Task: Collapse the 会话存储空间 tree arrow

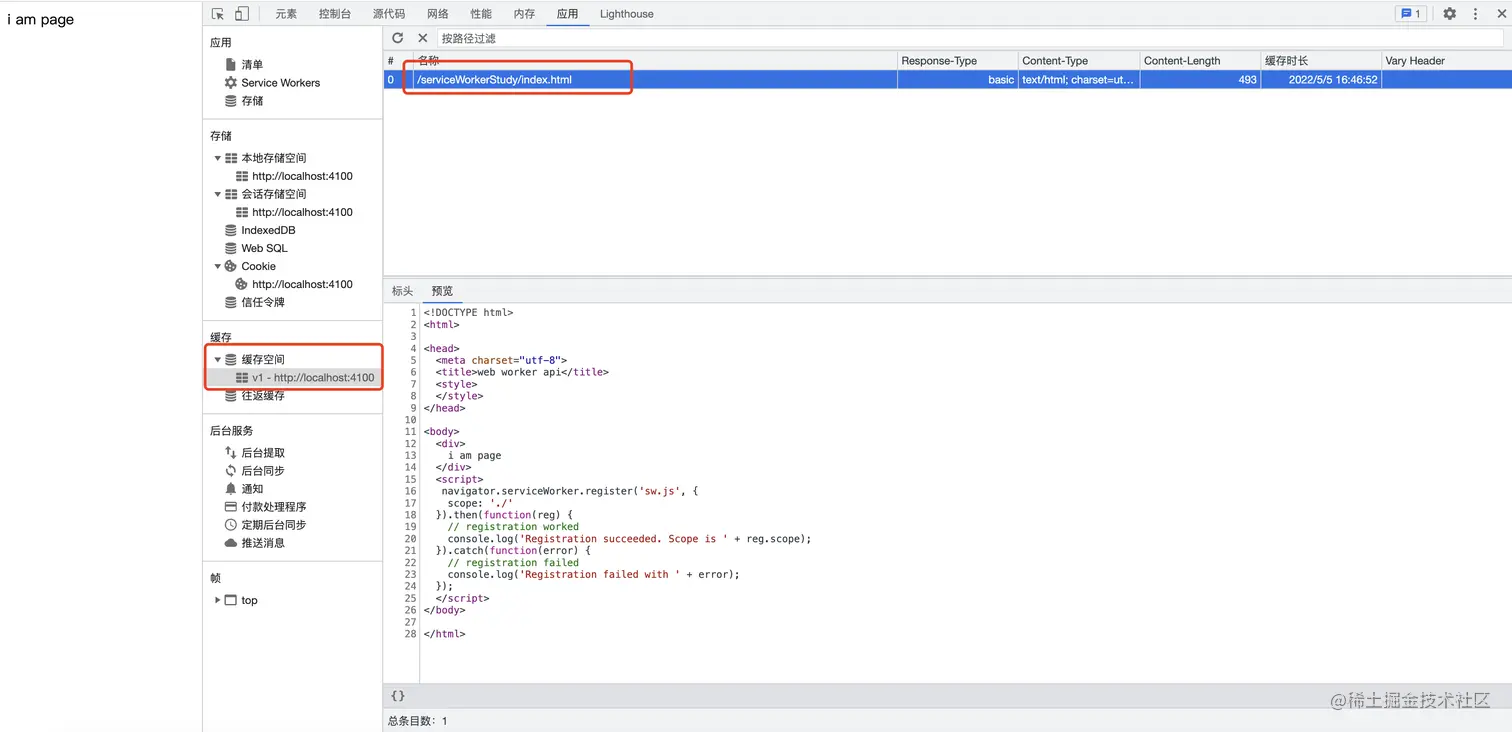Action: point(217,194)
